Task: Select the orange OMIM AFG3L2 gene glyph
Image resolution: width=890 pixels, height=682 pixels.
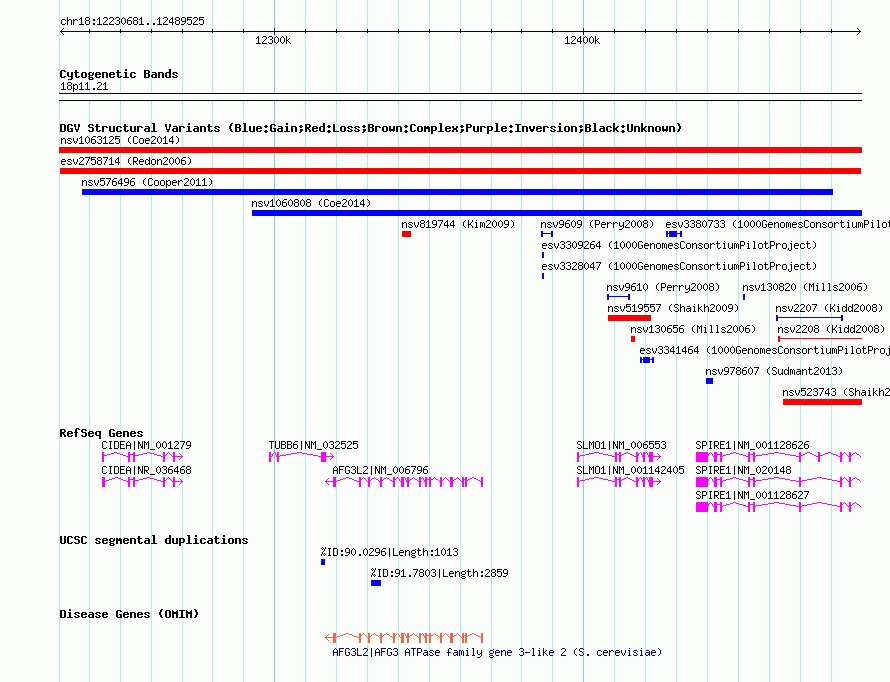Action: click(404, 637)
